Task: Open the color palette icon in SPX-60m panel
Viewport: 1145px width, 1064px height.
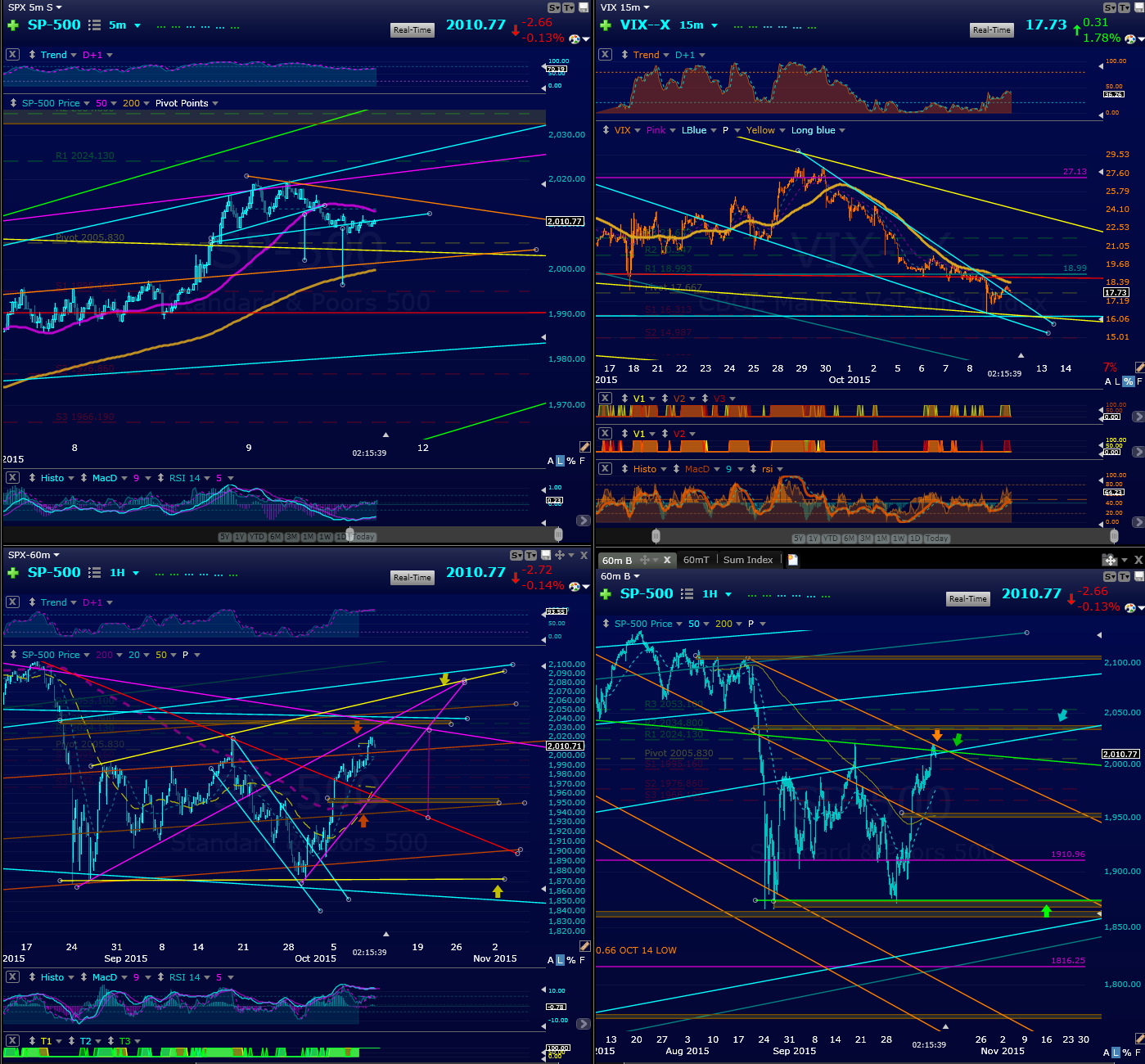Action: [575, 586]
